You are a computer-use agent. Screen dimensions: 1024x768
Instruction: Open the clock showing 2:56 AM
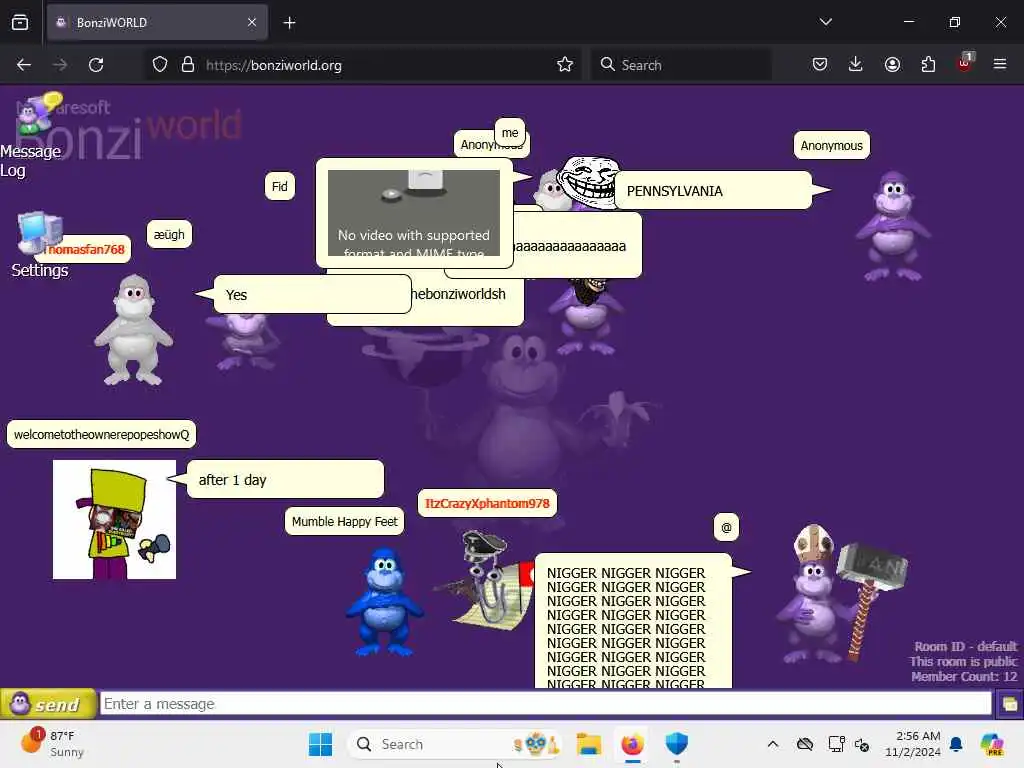click(912, 744)
